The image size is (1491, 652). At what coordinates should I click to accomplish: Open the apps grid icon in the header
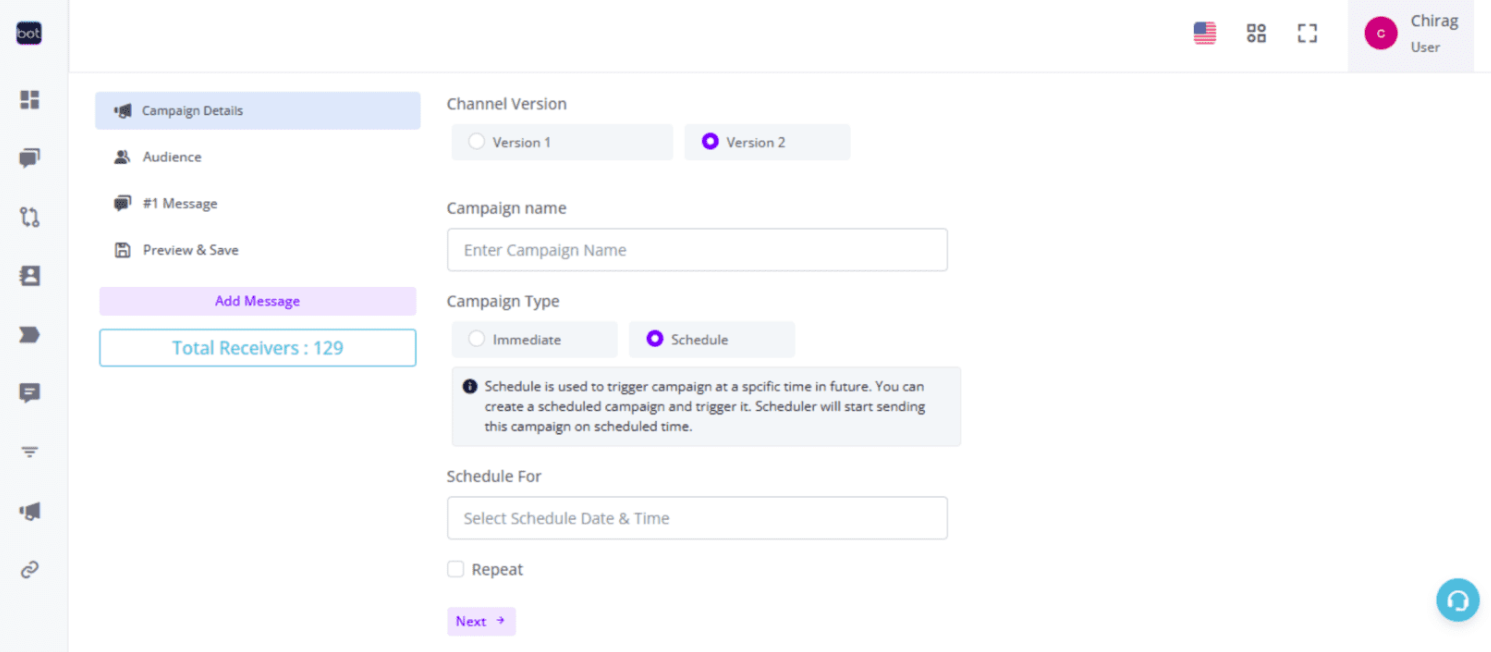(x=1256, y=33)
